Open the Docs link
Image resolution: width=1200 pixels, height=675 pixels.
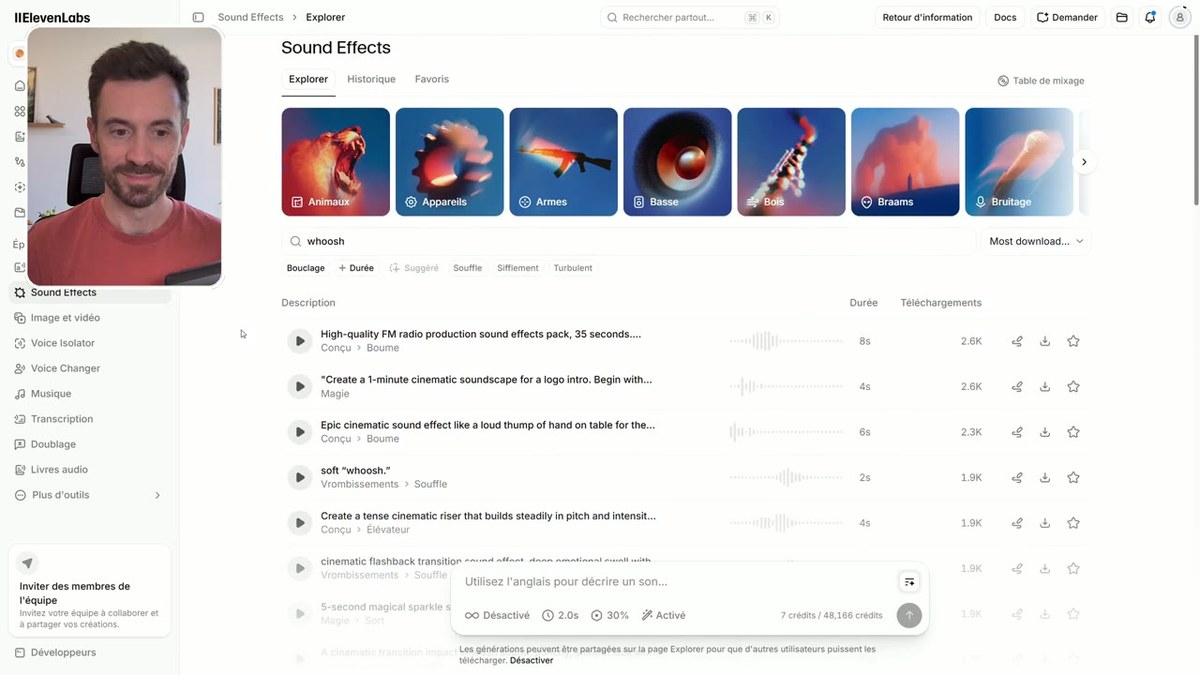coord(1005,17)
